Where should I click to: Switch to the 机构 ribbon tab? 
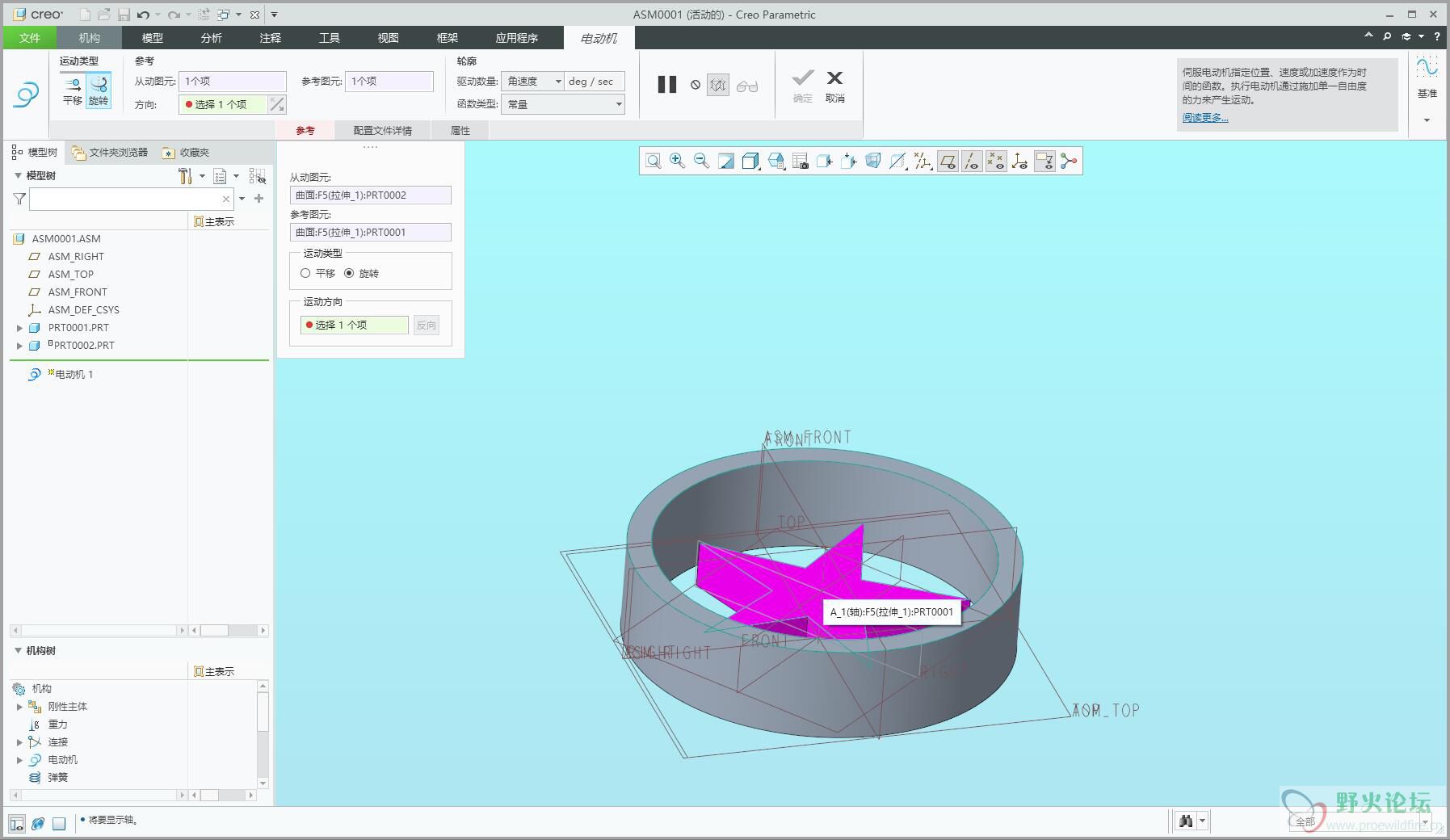coord(90,38)
